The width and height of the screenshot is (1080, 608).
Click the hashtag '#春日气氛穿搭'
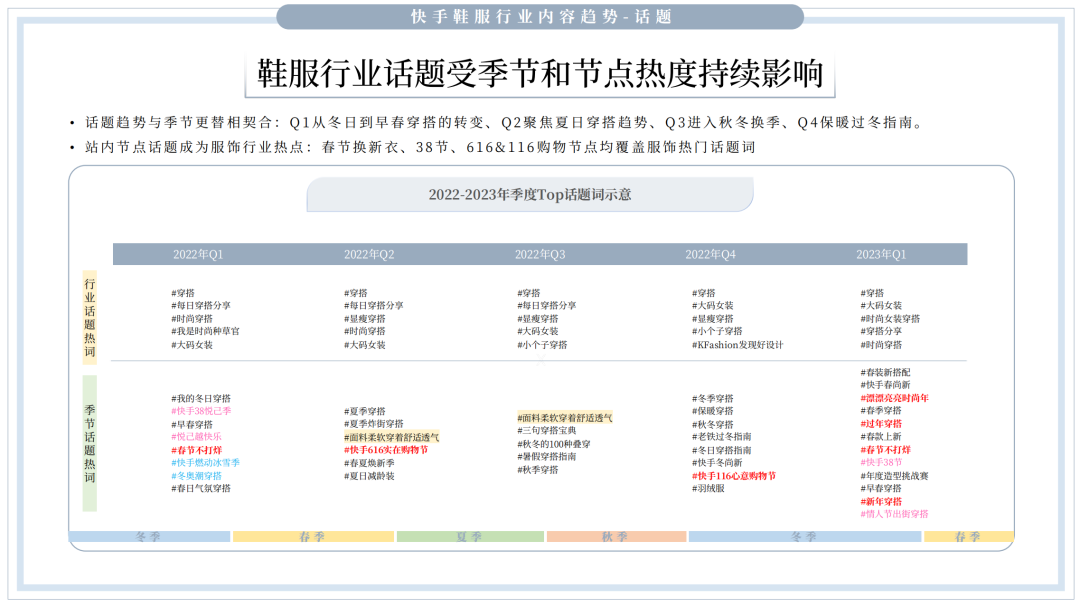[201, 488]
